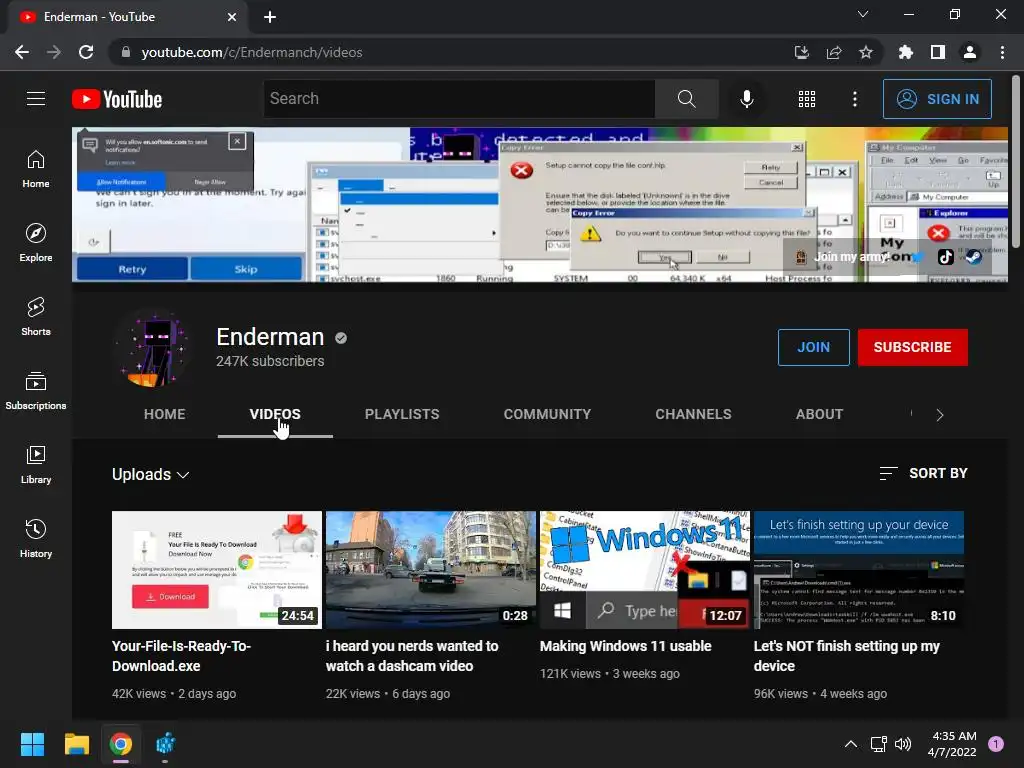Screen dimensions: 1024x768
Task: Click the Chrome taskbar icon
Action: click(121, 744)
